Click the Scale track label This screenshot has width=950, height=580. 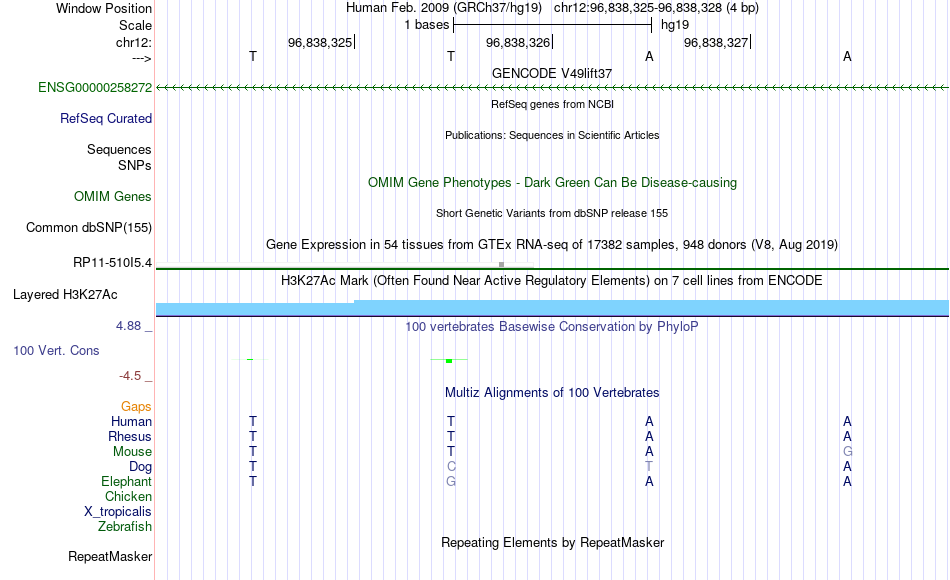point(135,25)
